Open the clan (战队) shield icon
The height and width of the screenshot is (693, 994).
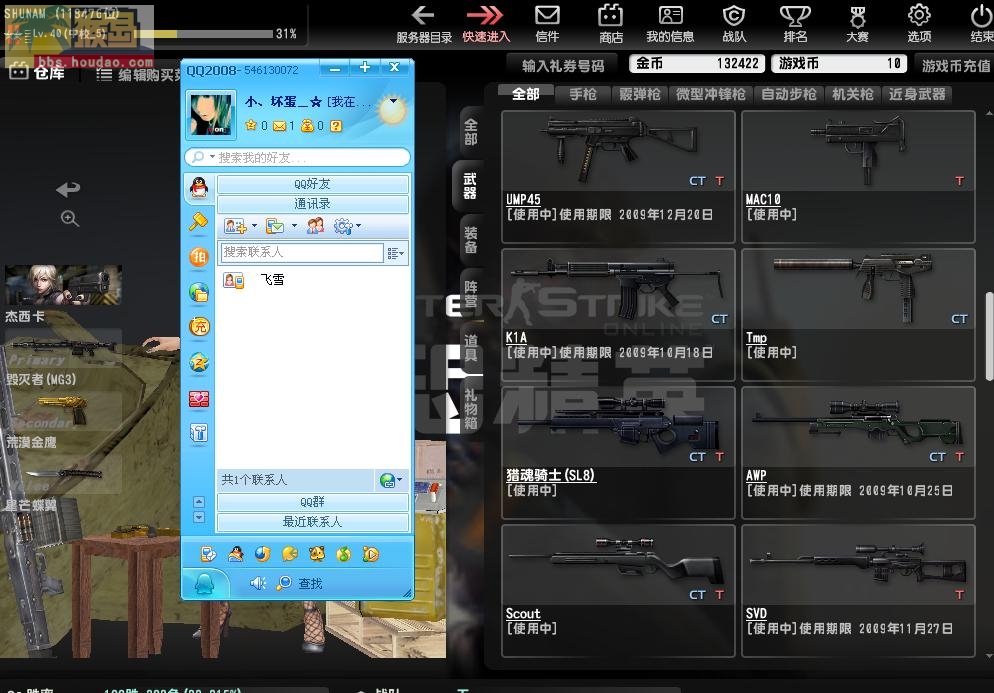pos(733,15)
